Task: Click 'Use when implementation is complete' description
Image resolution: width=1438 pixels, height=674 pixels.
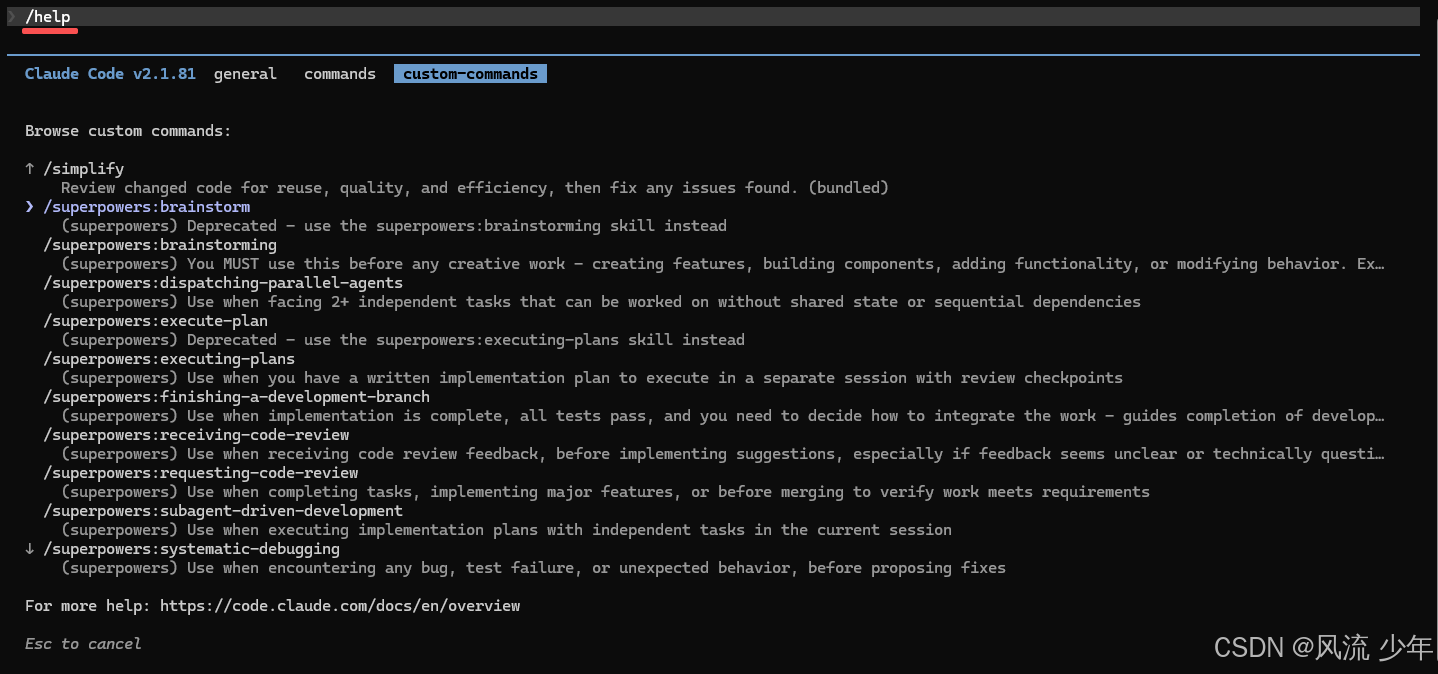Action: [x=723, y=416]
